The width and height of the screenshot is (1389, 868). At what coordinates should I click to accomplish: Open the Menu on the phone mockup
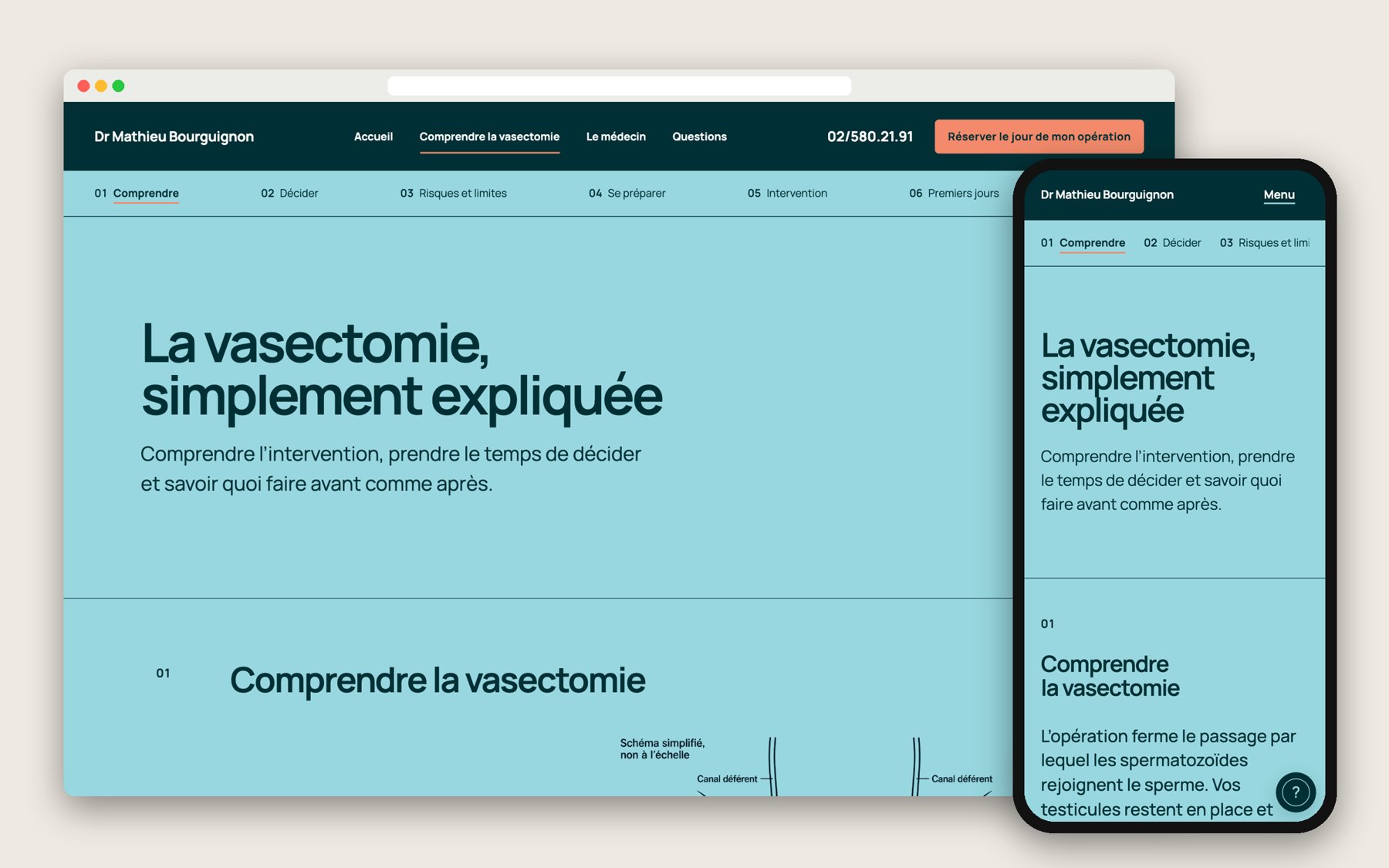(1279, 195)
